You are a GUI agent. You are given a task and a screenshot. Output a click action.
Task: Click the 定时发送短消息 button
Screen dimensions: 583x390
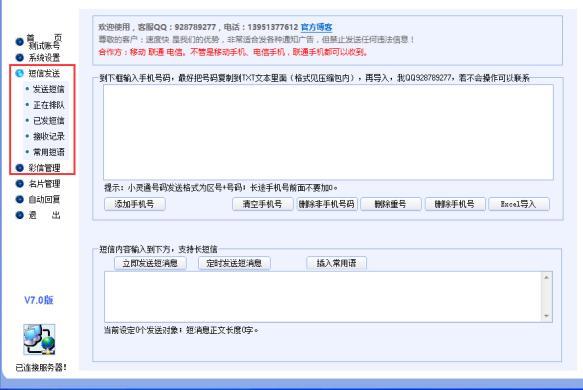point(234,263)
